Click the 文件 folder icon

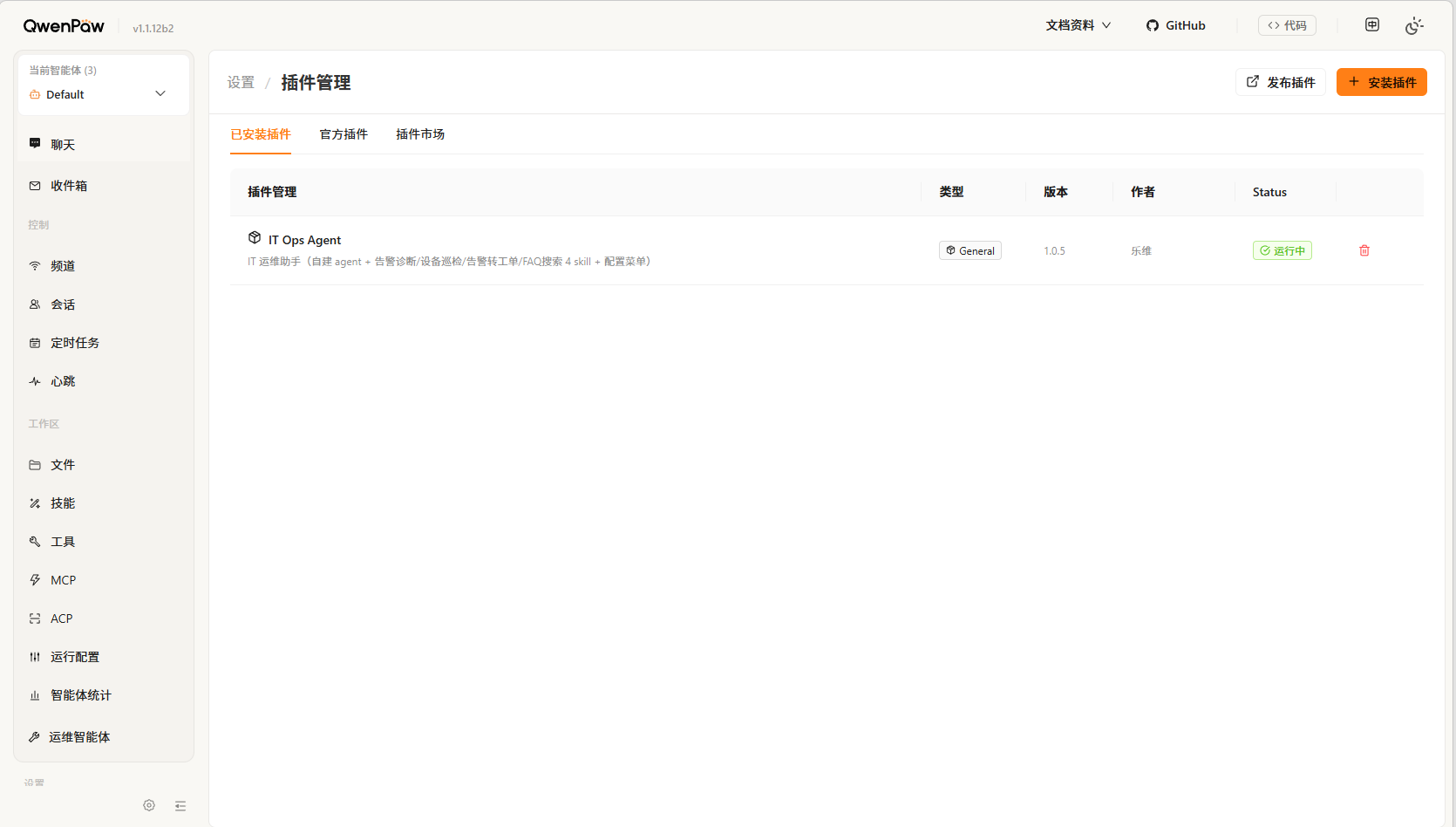(x=35, y=465)
